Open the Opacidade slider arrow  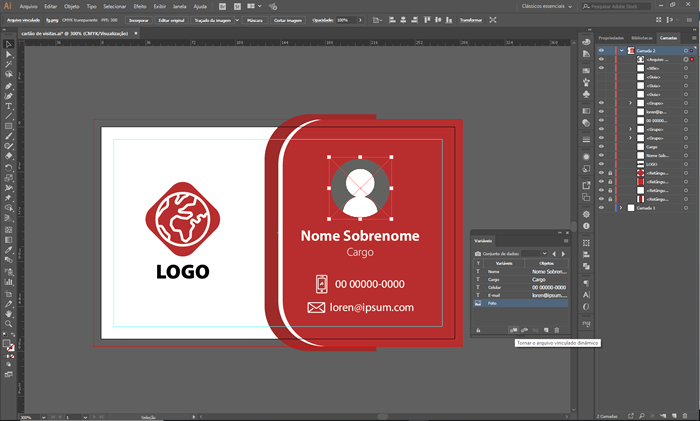(360, 20)
